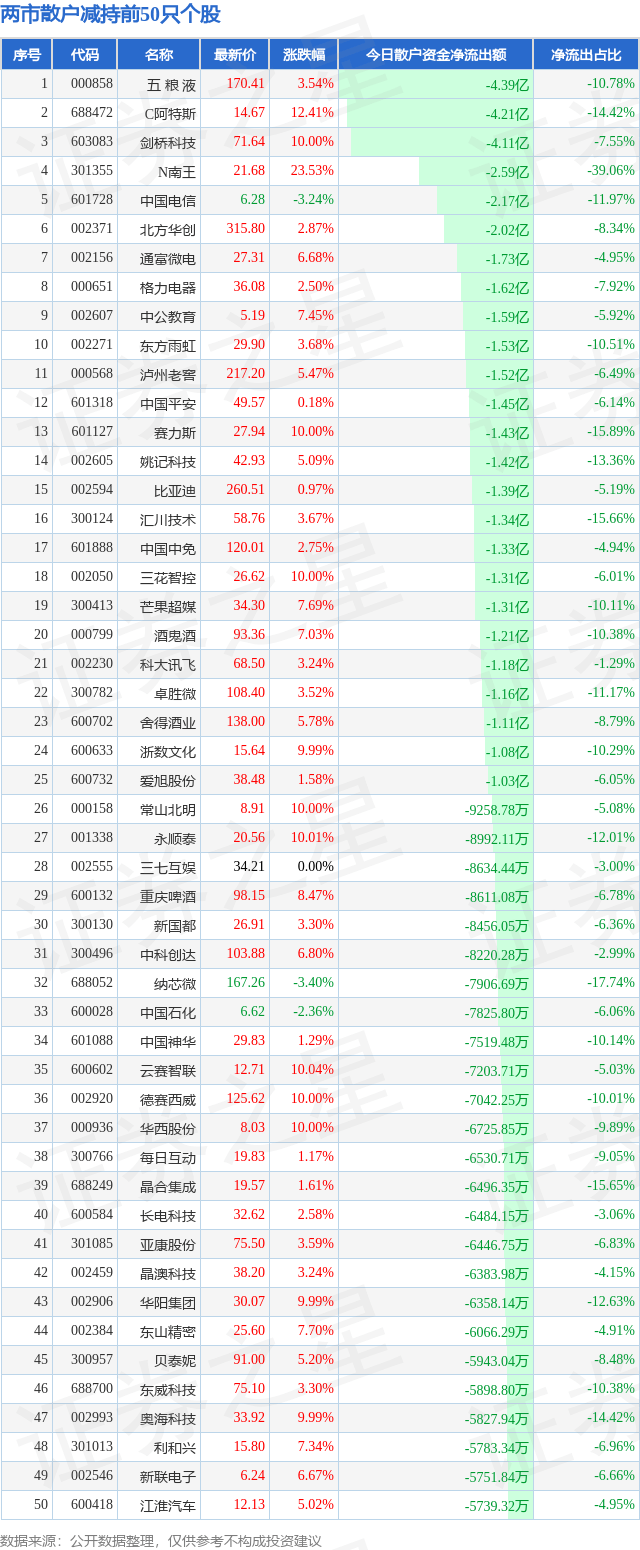
Task: Click stock name 永顺泰
Action: (175, 838)
